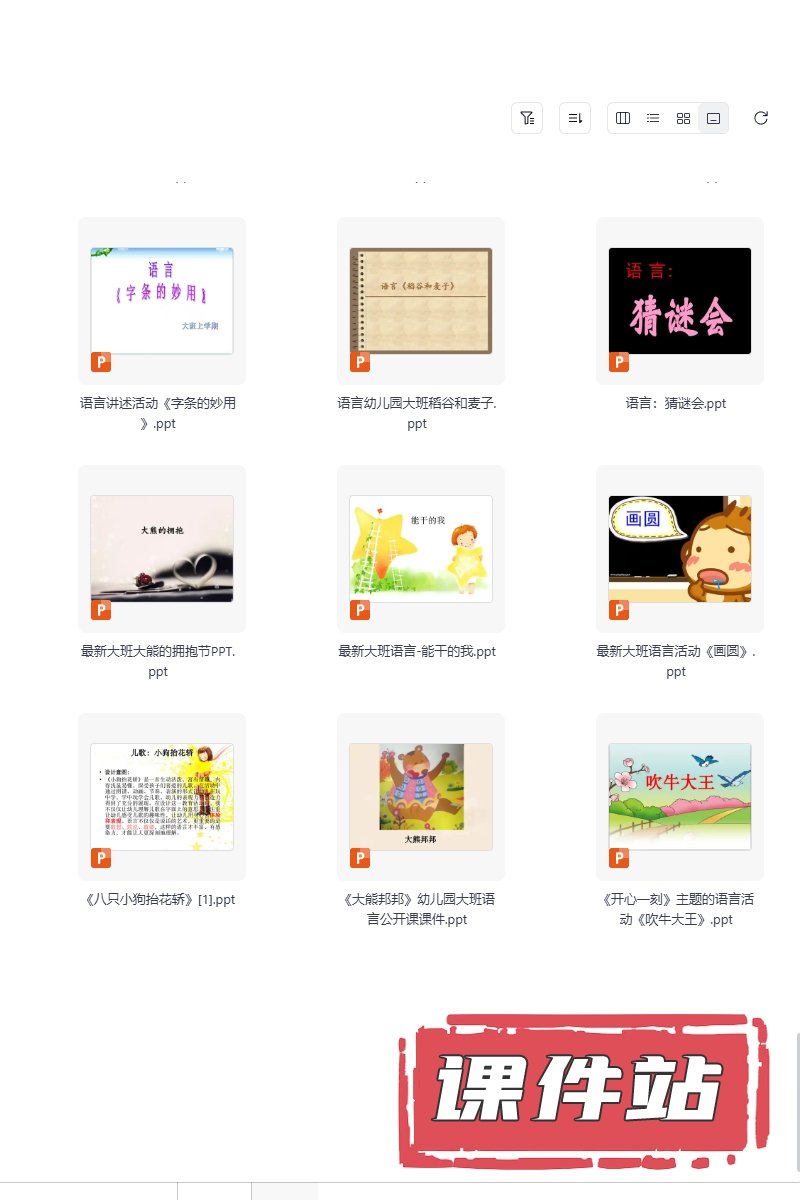Click PowerPoint icon on 八只小狗抬花轿 thumbnail
Viewport: 800px width, 1200px height.
point(101,858)
